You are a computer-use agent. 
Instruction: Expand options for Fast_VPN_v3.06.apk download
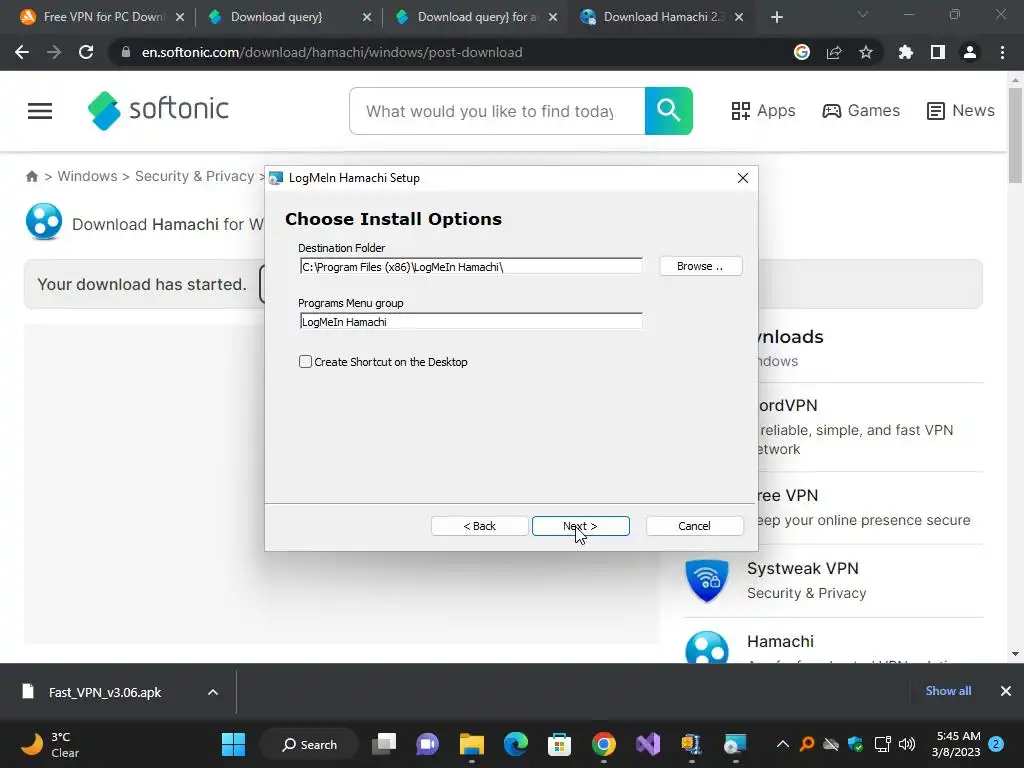[213, 692]
